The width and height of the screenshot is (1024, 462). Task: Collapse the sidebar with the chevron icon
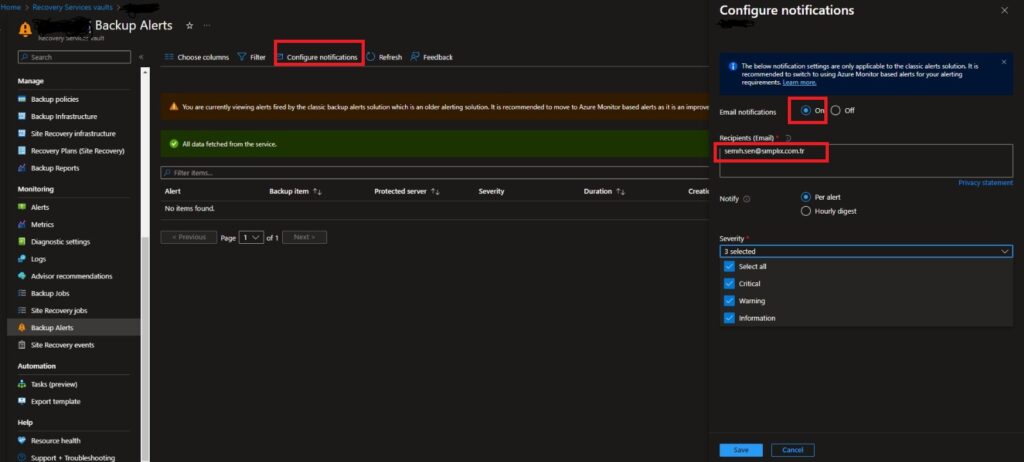(141, 57)
